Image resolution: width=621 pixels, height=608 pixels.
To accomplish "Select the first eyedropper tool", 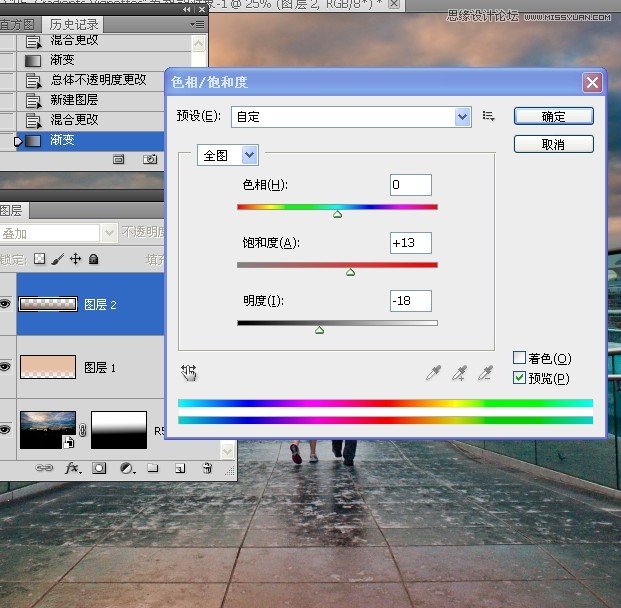I will pyautogui.click(x=433, y=373).
